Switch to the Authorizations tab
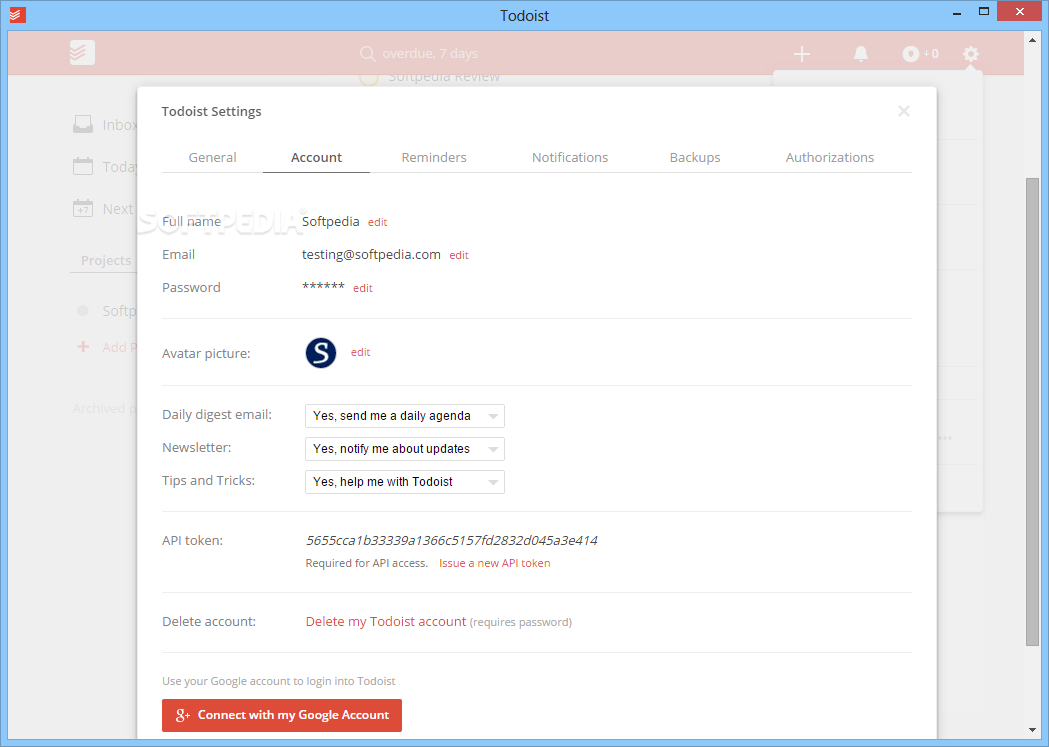 click(x=830, y=158)
